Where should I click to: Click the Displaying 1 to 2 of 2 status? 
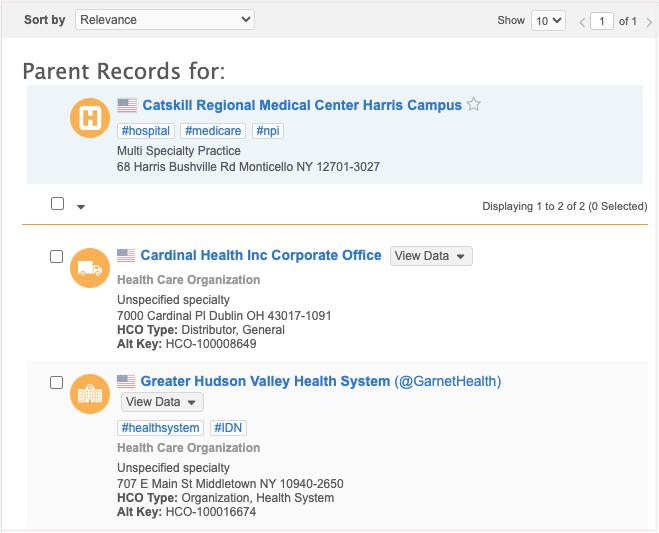565,206
